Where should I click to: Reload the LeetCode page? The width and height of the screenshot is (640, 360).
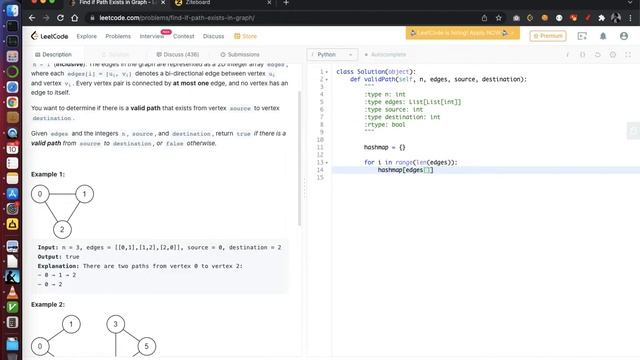pyautogui.click(x=60, y=18)
